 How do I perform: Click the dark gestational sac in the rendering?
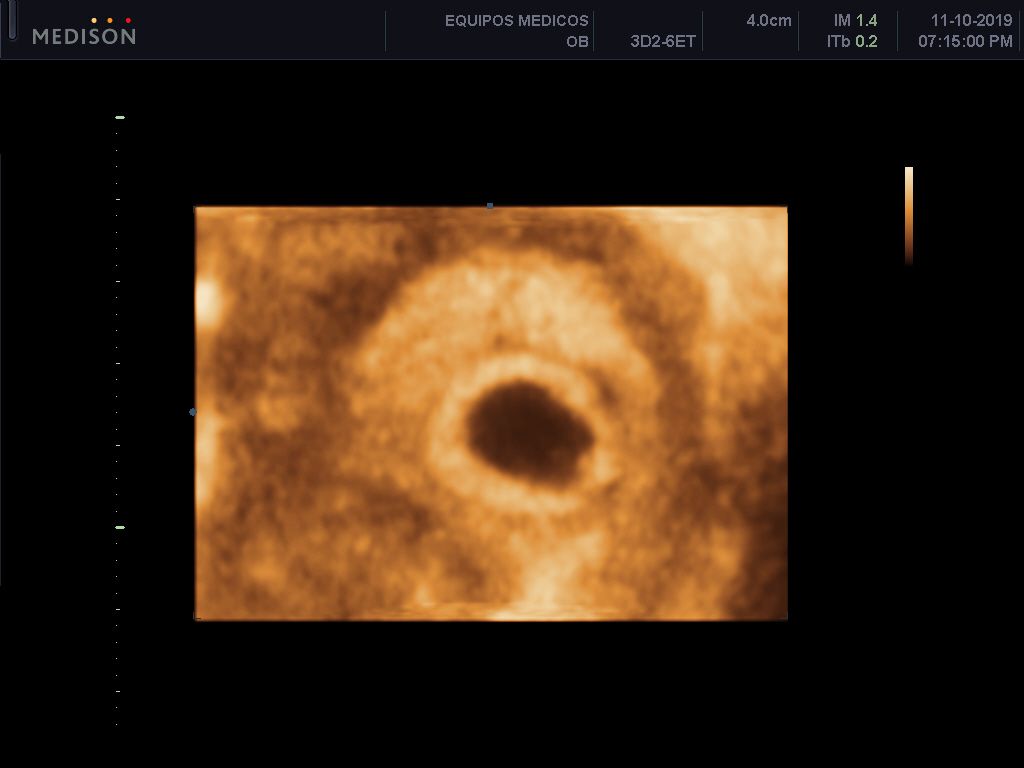pyautogui.click(x=530, y=434)
